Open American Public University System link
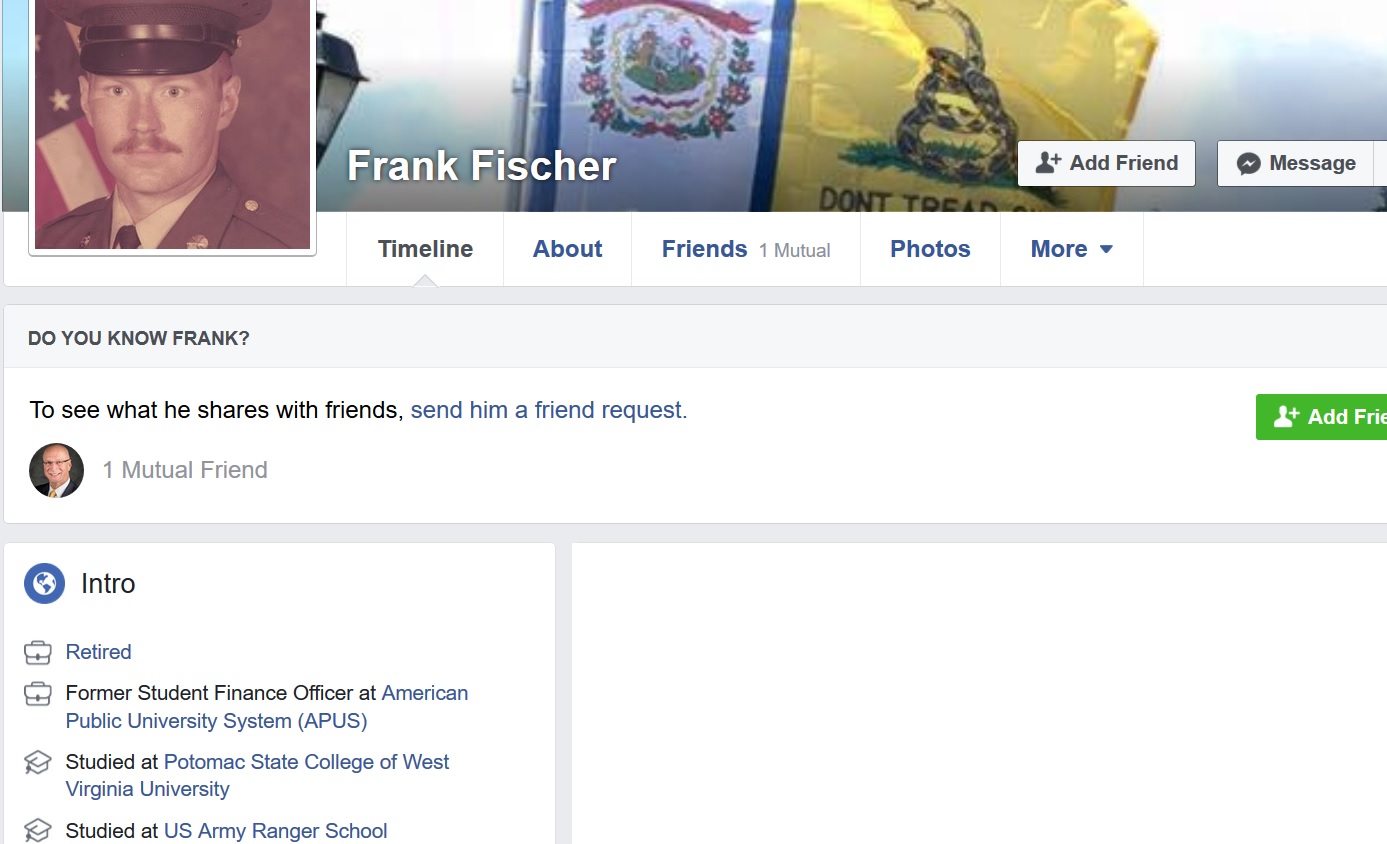This screenshot has height=844, width=1387. tap(267, 707)
